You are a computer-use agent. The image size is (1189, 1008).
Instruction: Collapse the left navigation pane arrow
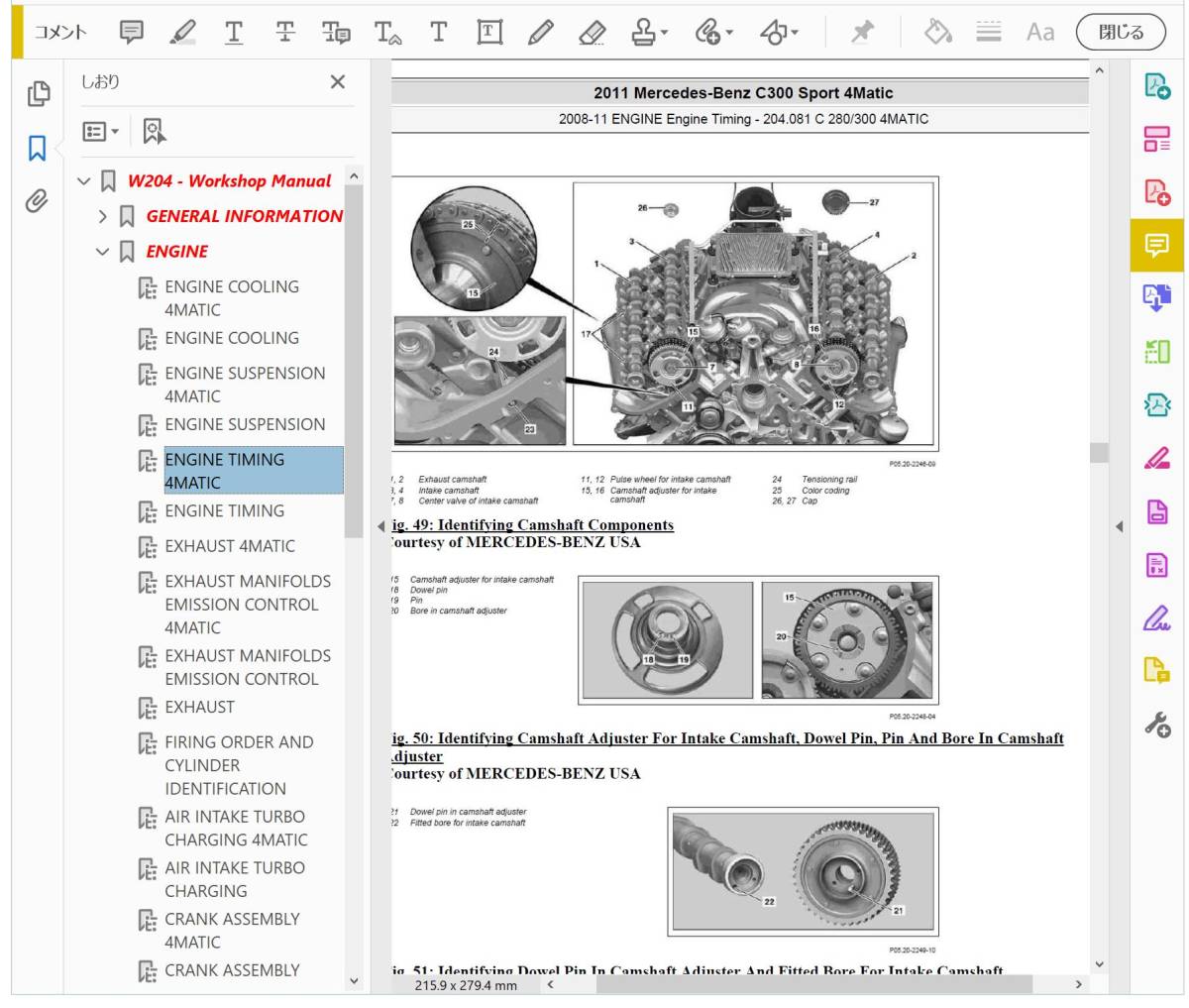[381, 526]
